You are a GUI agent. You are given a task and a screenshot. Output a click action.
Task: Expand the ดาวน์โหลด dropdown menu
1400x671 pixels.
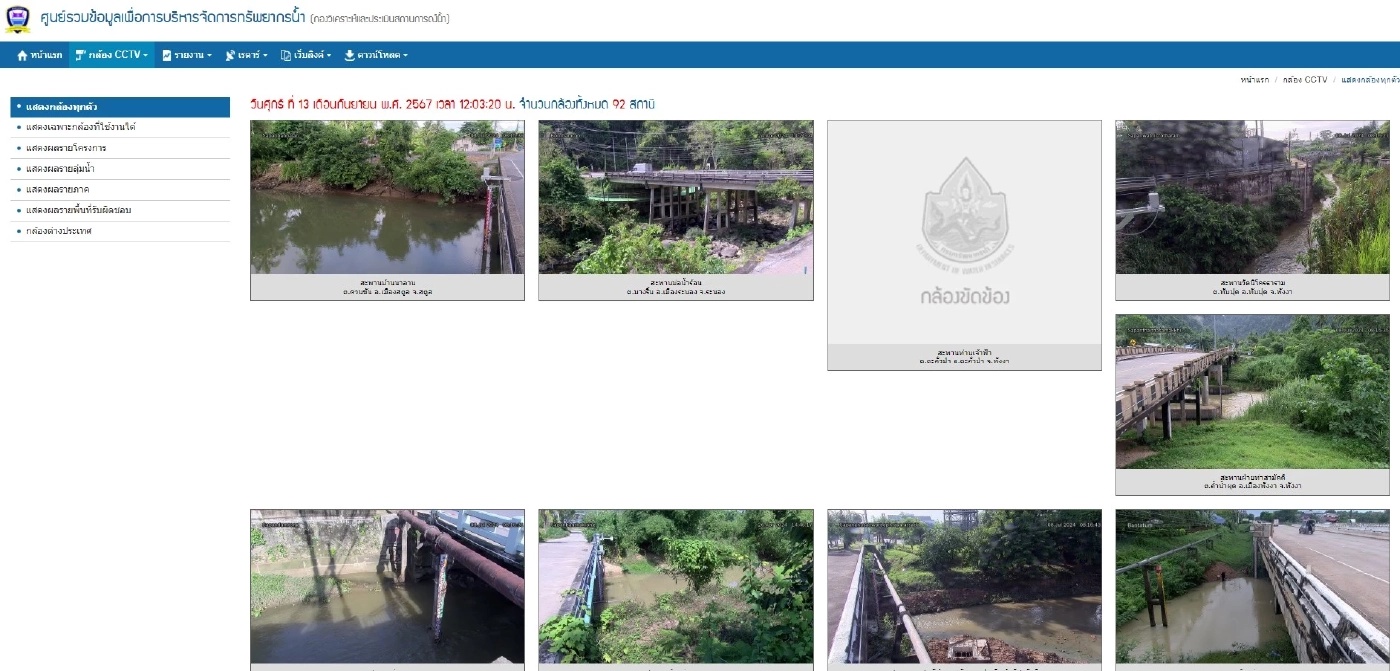pos(381,55)
